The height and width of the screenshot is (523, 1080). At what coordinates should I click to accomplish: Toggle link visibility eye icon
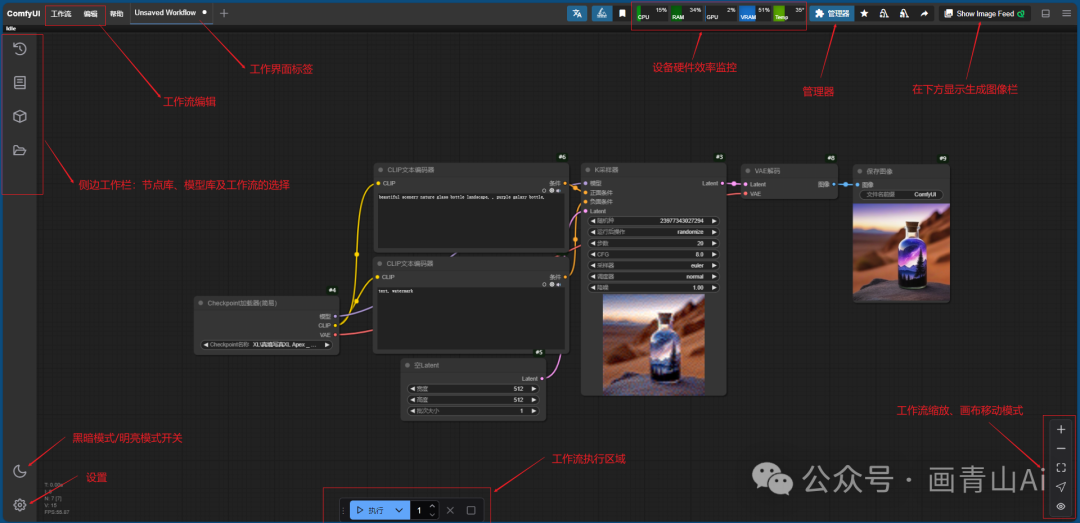[1061, 506]
